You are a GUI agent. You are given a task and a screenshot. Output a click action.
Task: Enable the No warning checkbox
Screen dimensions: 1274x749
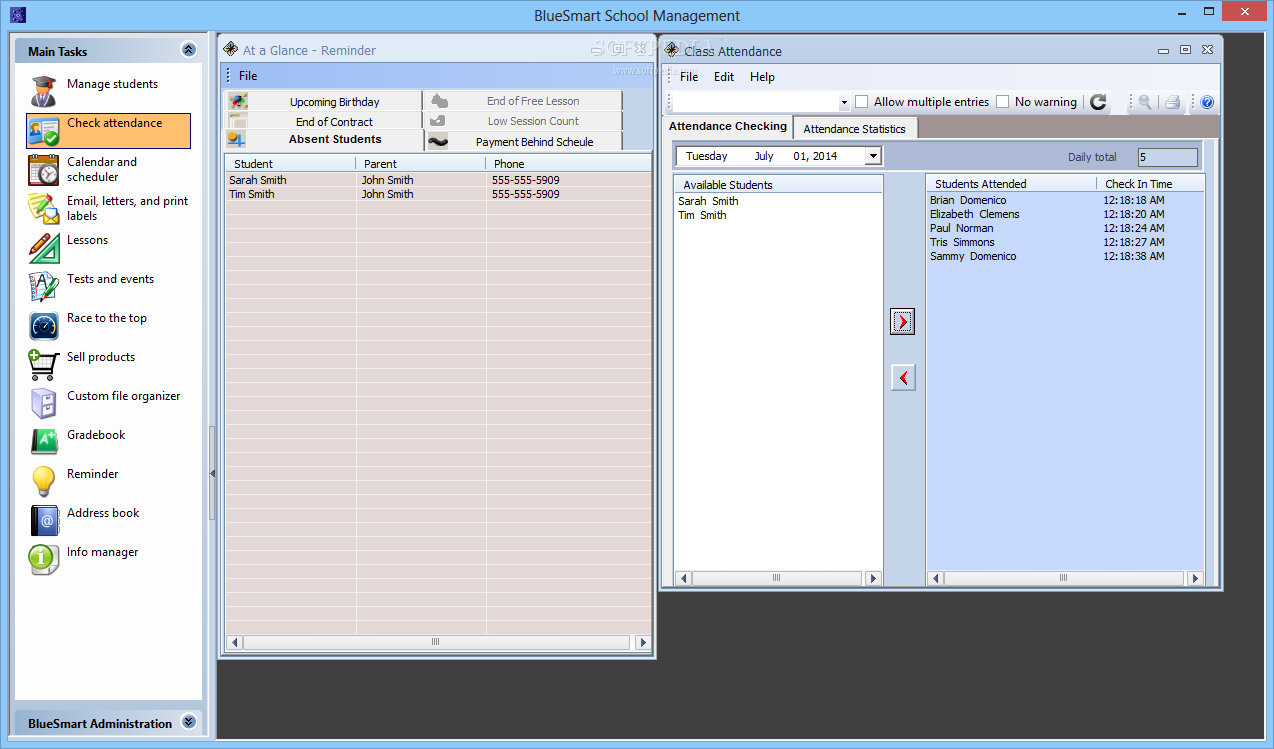click(1002, 102)
